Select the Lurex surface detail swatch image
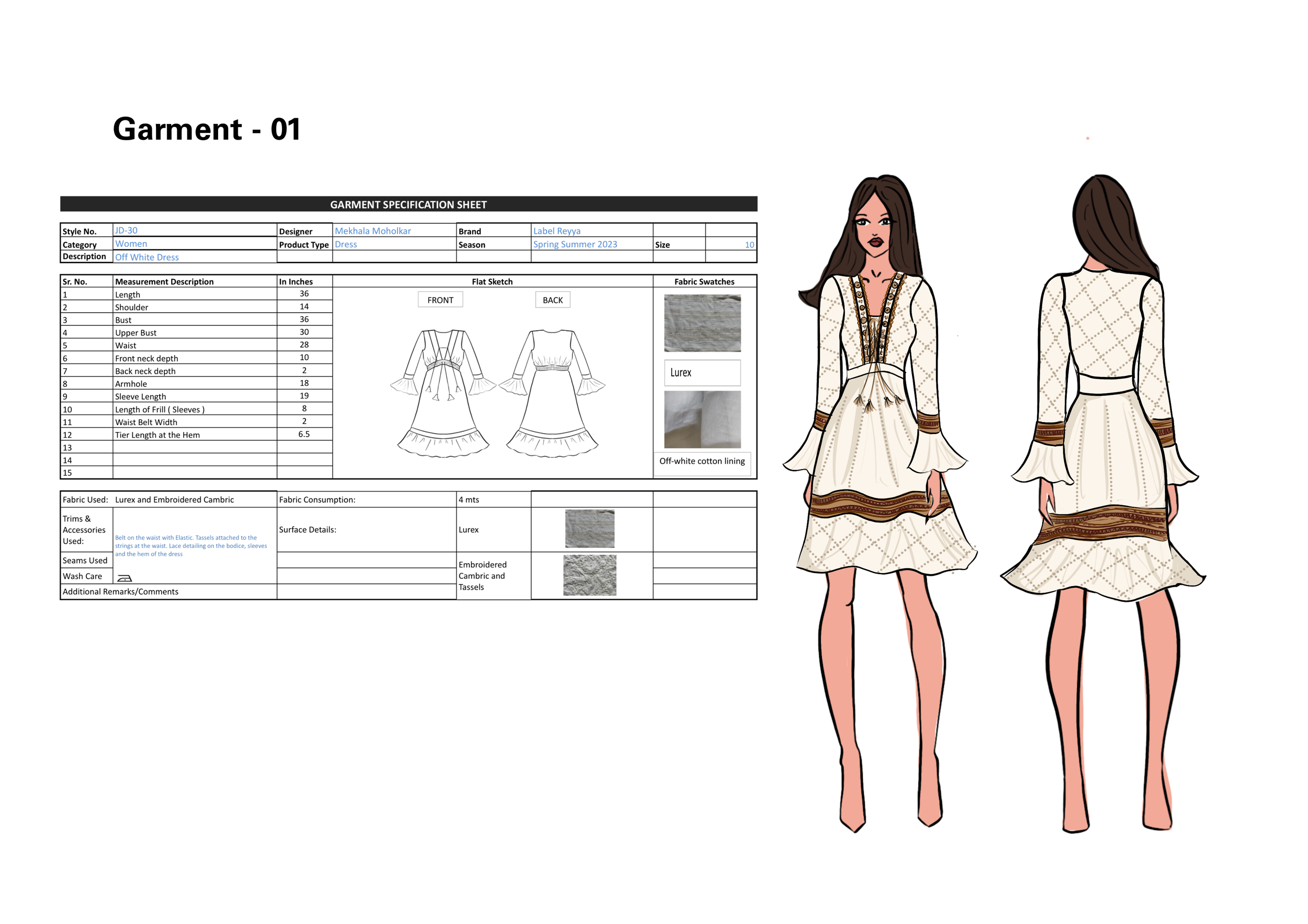 [x=589, y=528]
